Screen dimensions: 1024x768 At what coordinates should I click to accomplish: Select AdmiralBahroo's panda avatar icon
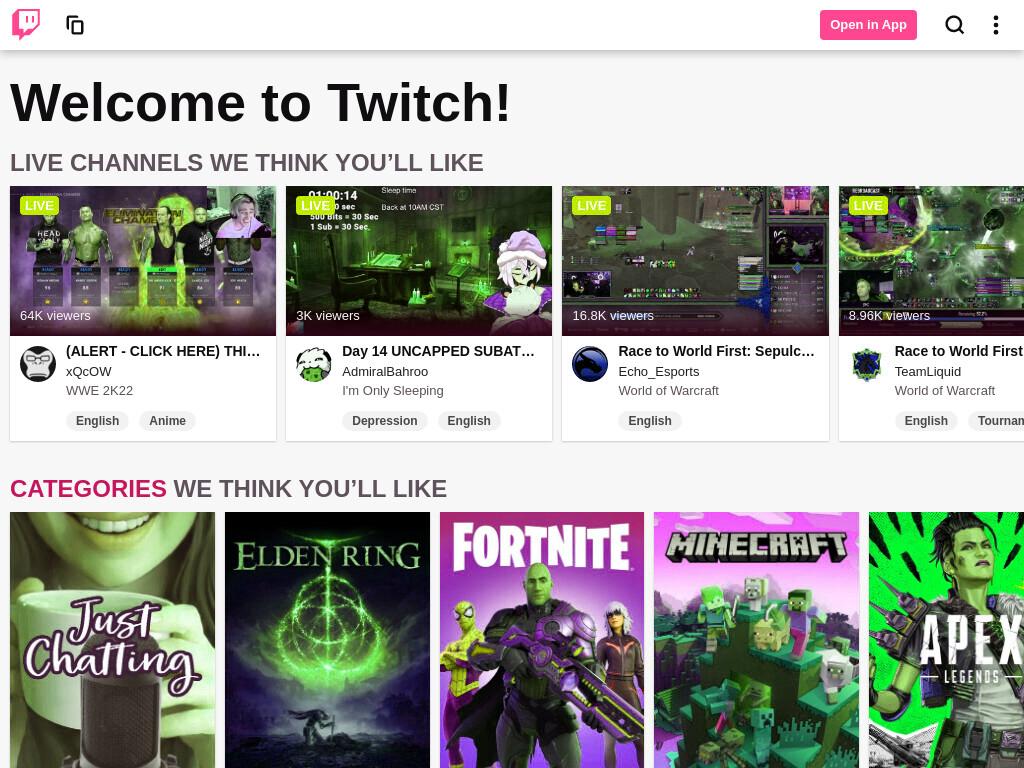(x=314, y=364)
